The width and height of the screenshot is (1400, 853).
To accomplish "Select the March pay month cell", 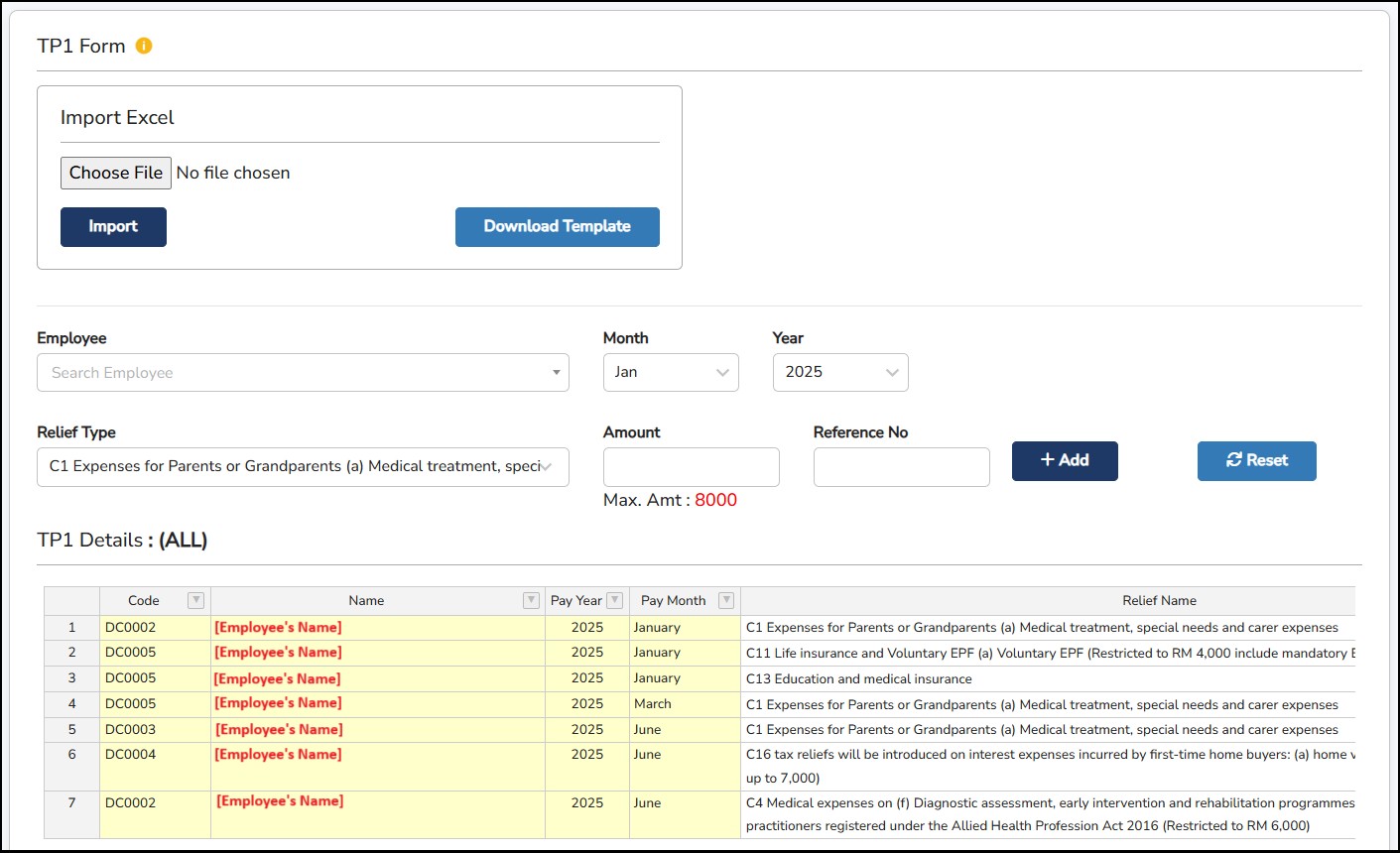I will 653,703.
